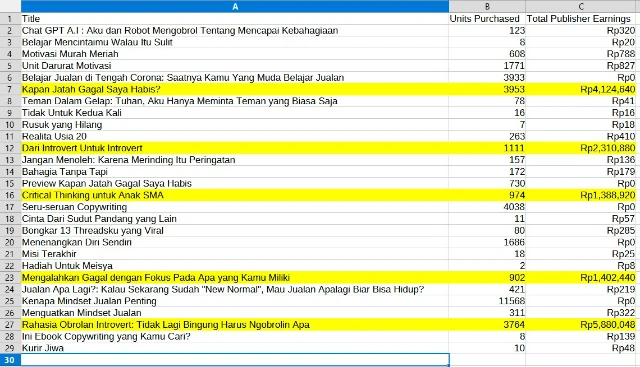Select earnings cell Rp48

tap(582, 348)
